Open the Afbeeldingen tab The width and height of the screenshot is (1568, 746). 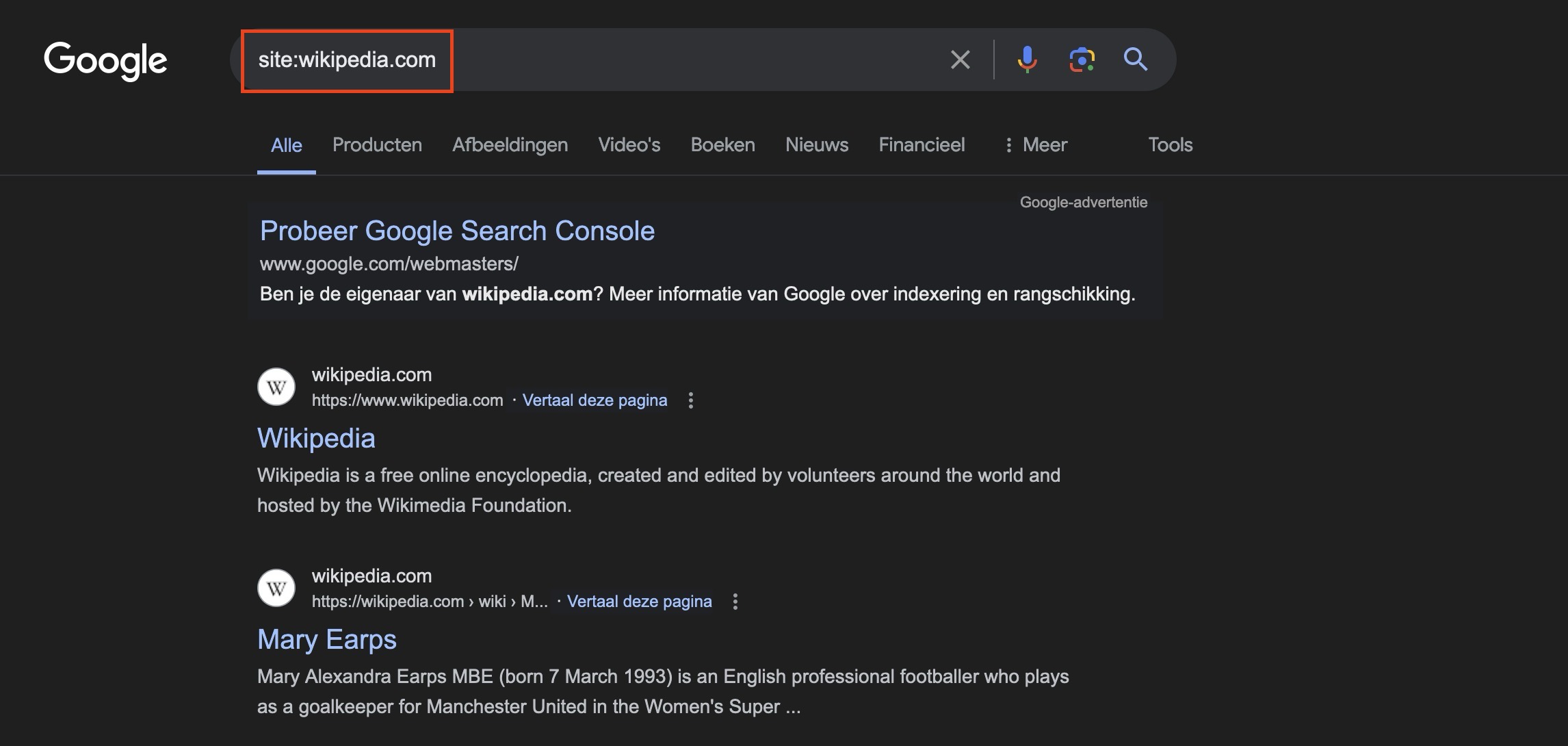click(x=510, y=145)
